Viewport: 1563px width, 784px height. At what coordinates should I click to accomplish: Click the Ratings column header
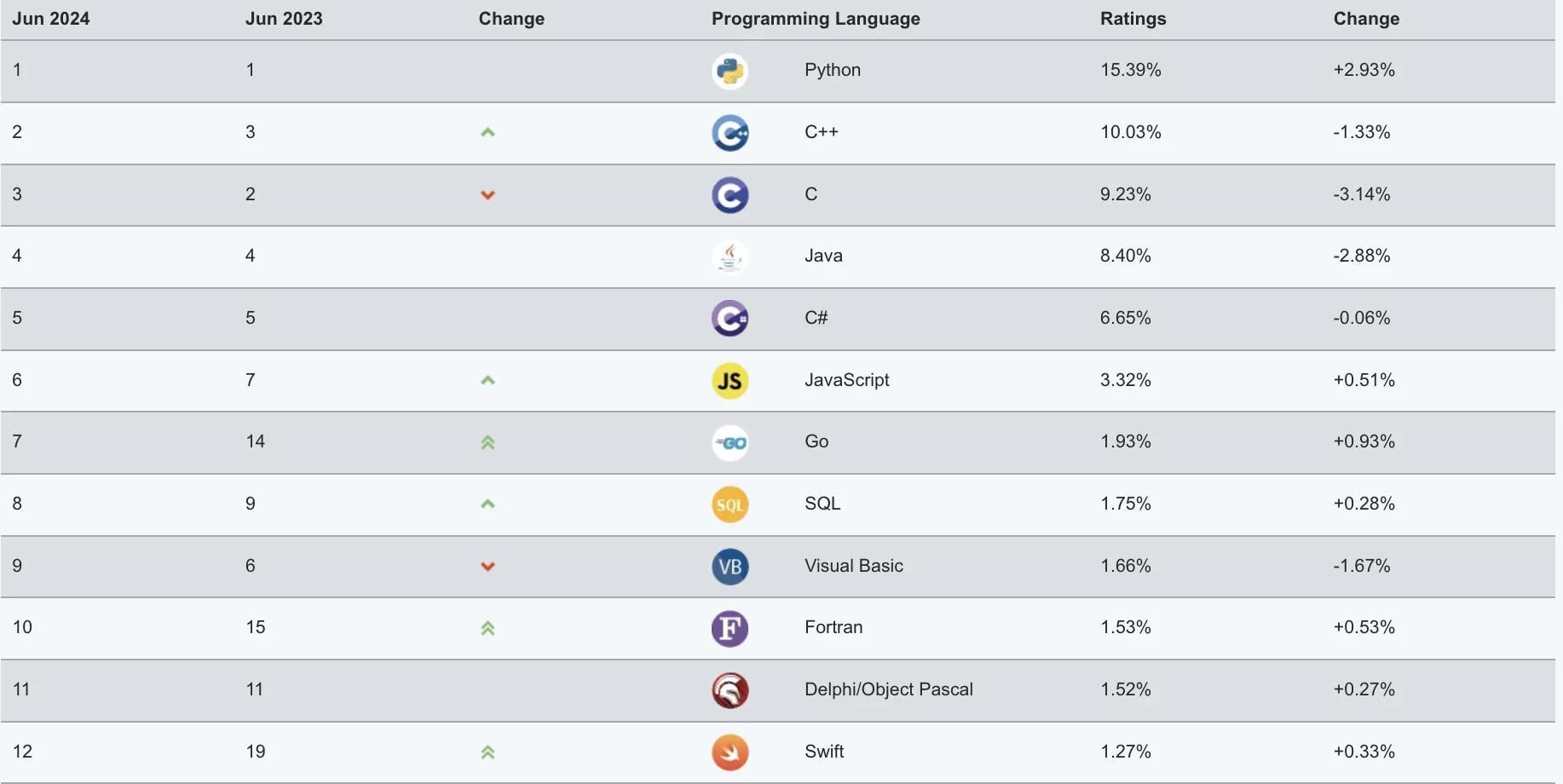(1133, 19)
